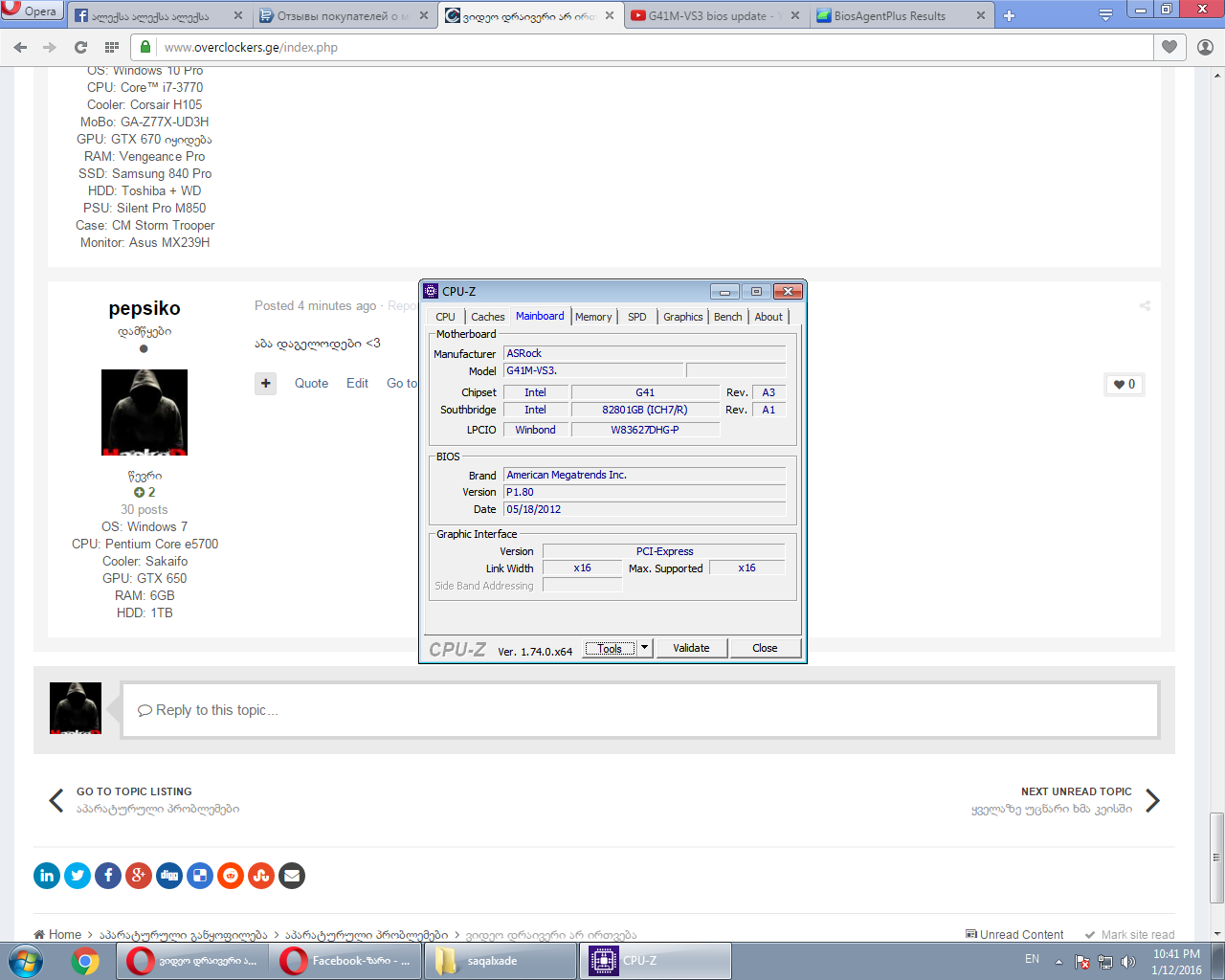The width and height of the screenshot is (1225, 980).
Task: Bookmark page with heart icon in address bar
Action: tap(1169, 47)
